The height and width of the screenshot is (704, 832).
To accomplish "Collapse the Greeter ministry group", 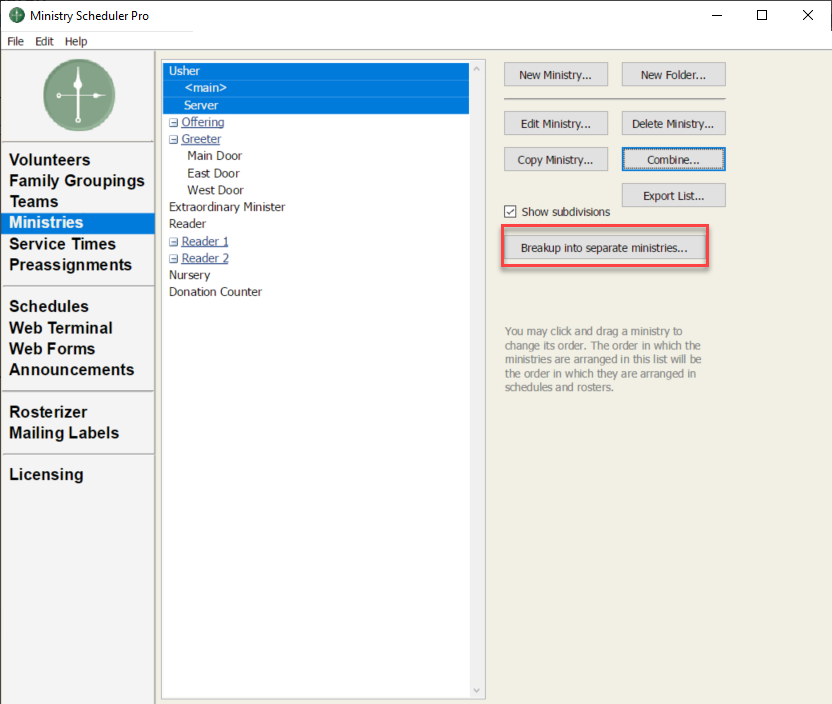I will pyautogui.click(x=174, y=140).
